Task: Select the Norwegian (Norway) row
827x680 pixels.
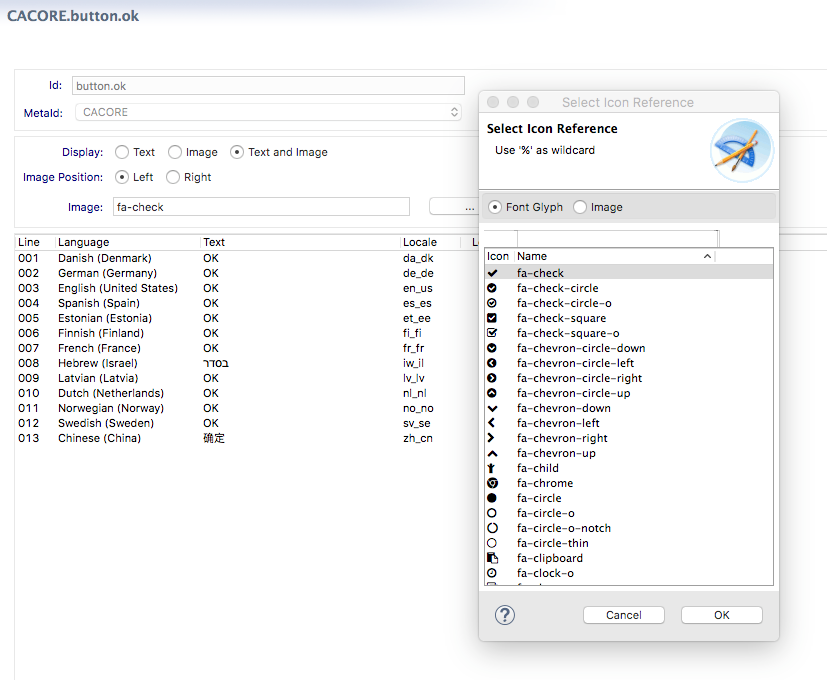Action: 246,408
